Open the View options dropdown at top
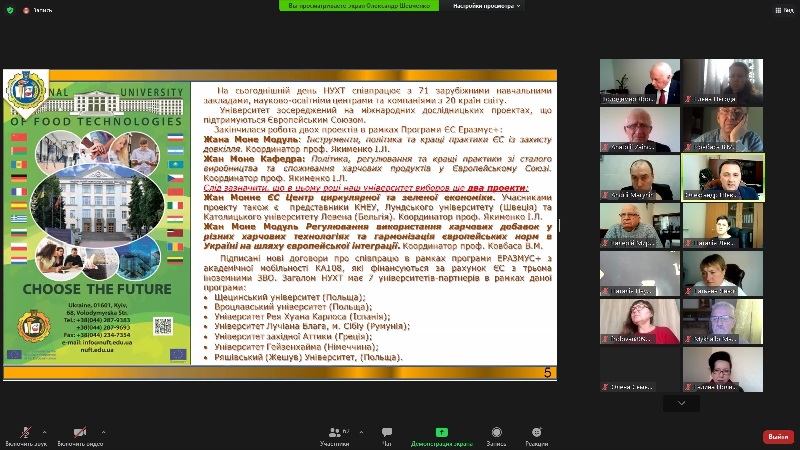The height and width of the screenshot is (450, 800). [486, 6]
